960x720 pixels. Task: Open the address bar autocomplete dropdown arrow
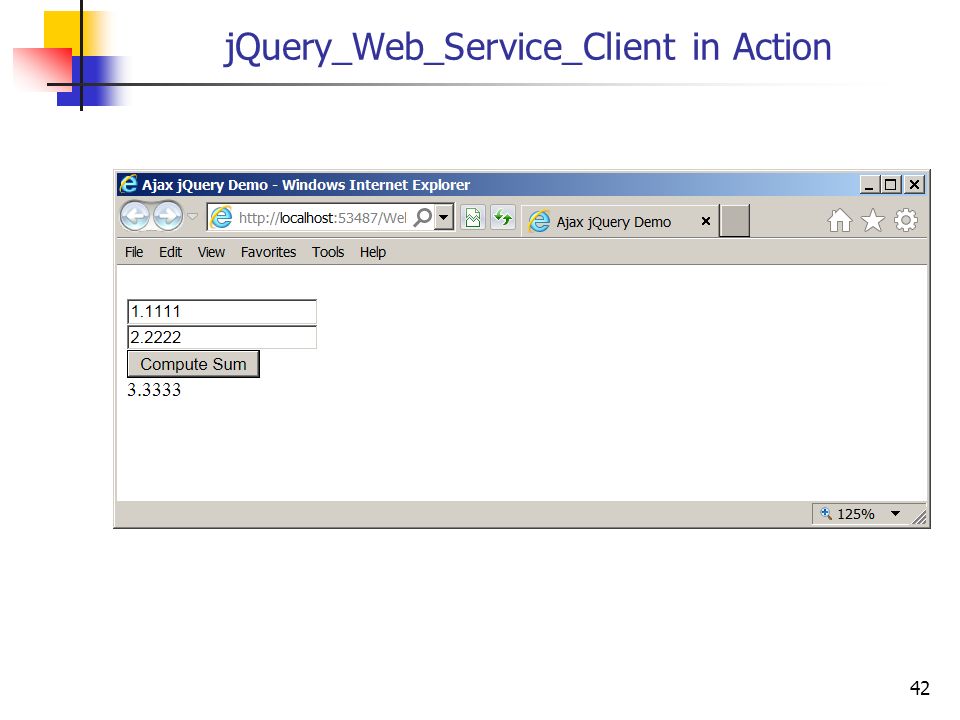444,217
